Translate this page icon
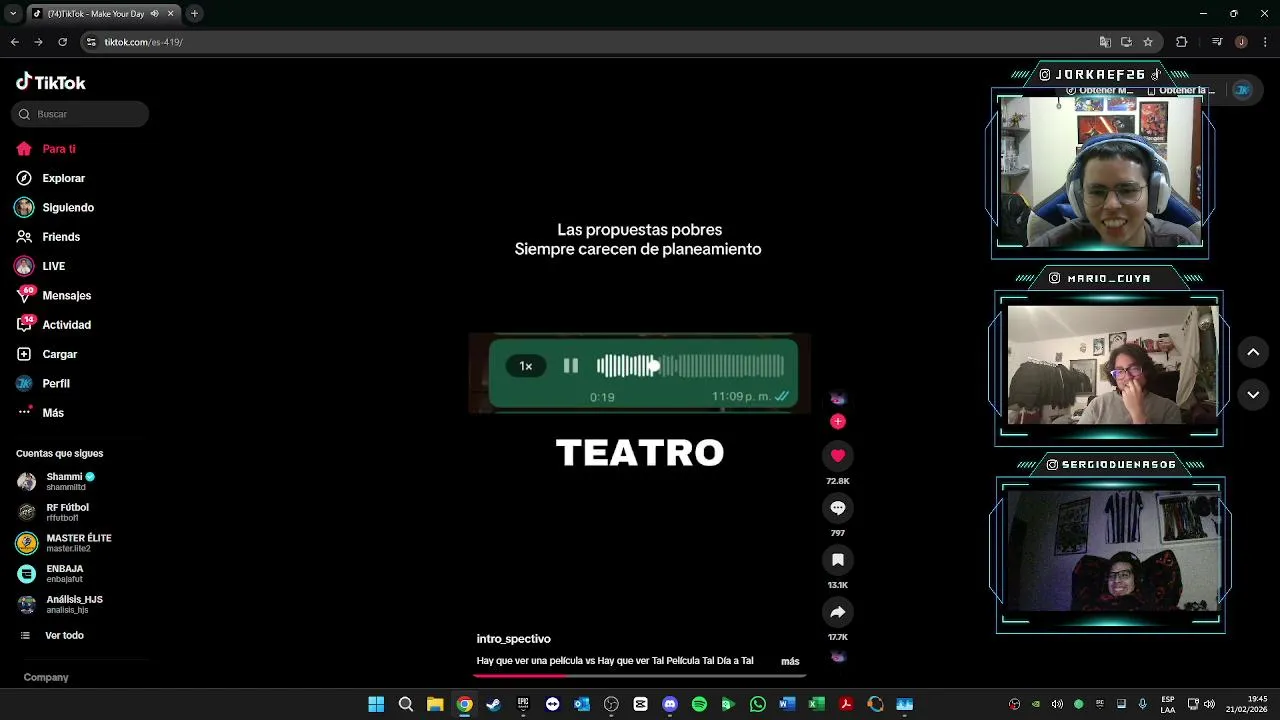The image size is (1280, 720). pyautogui.click(x=1105, y=42)
